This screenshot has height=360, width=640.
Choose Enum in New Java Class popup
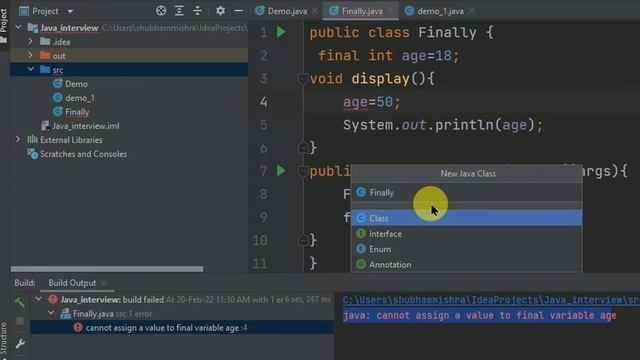467,249
